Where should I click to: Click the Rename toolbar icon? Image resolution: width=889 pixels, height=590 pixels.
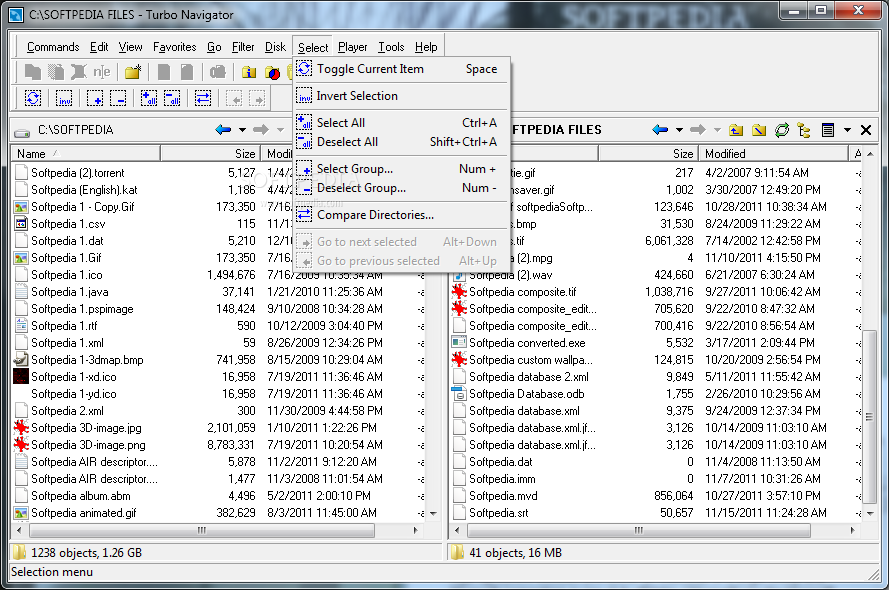101,72
